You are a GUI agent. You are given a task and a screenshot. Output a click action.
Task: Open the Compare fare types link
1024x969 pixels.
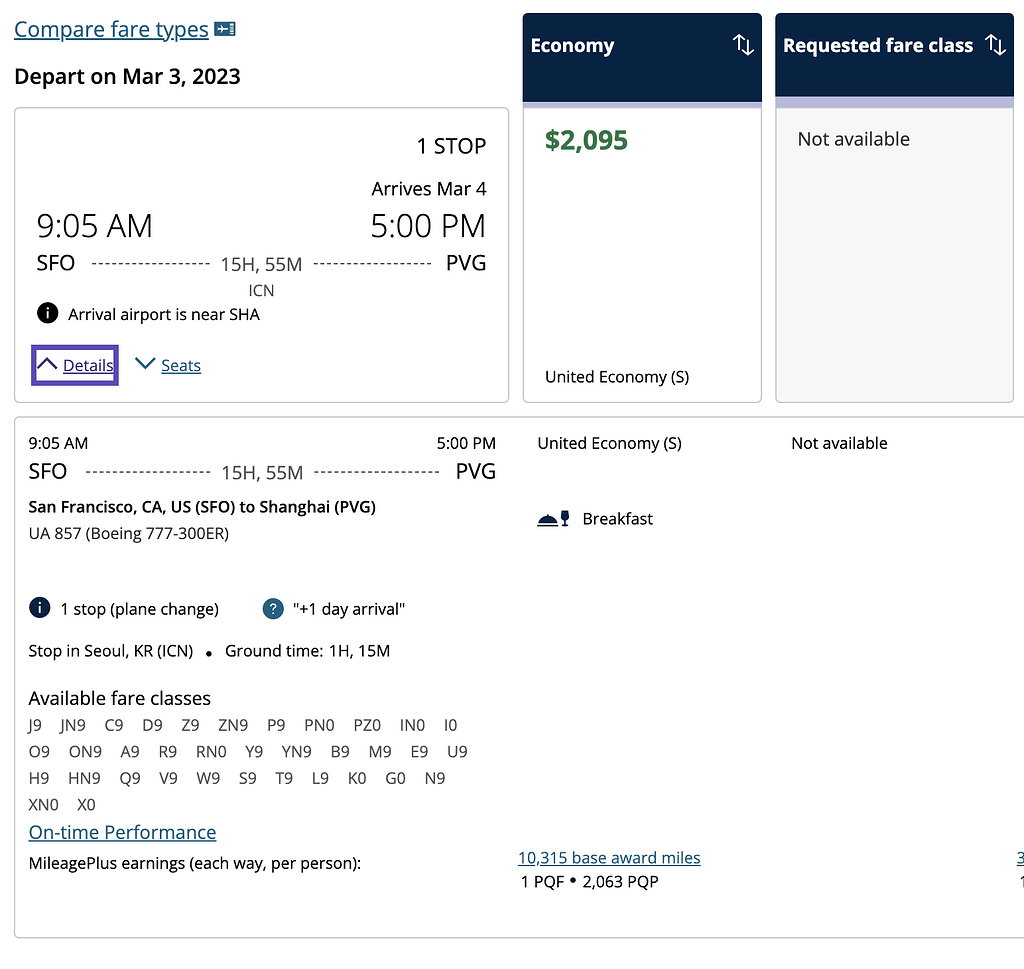pos(111,29)
